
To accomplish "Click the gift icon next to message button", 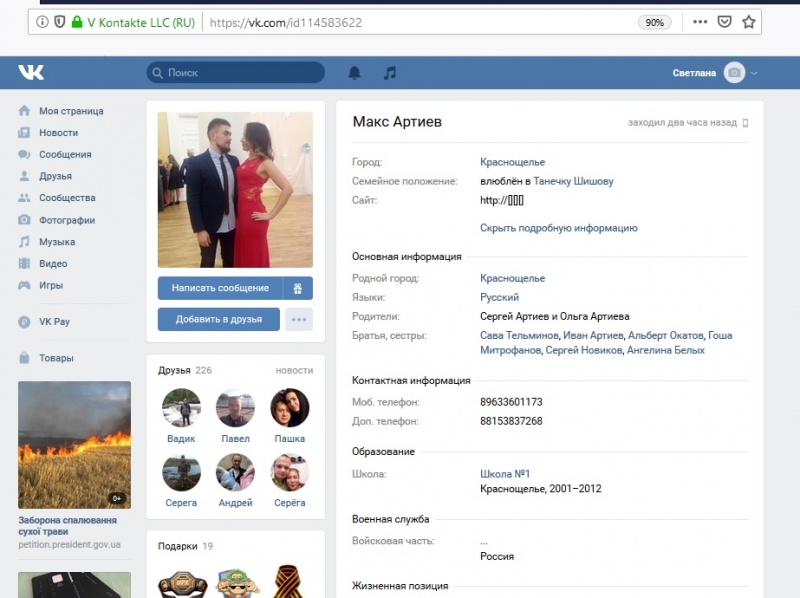I will coord(298,288).
